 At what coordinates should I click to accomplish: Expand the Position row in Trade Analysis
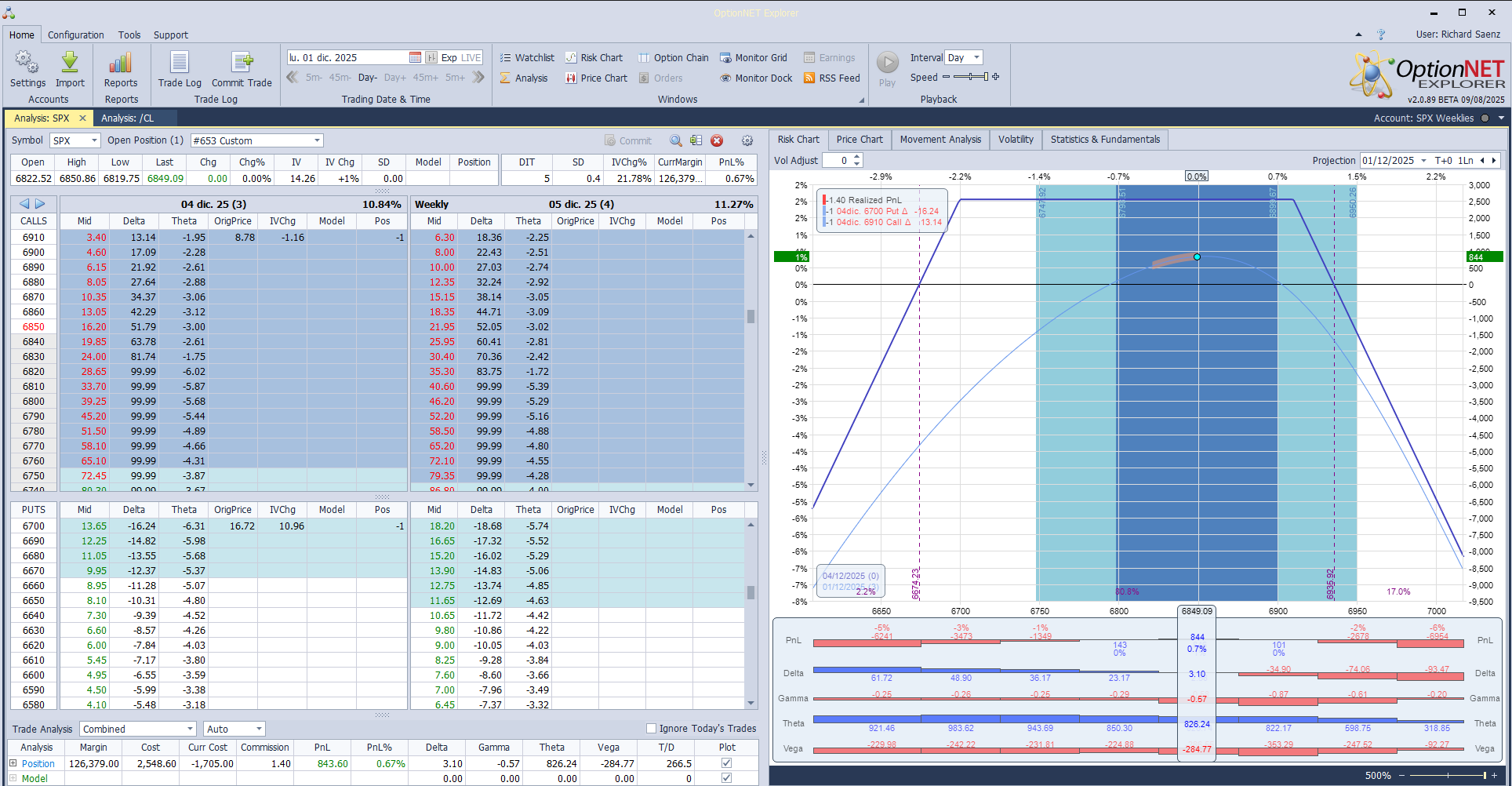pyautogui.click(x=13, y=763)
